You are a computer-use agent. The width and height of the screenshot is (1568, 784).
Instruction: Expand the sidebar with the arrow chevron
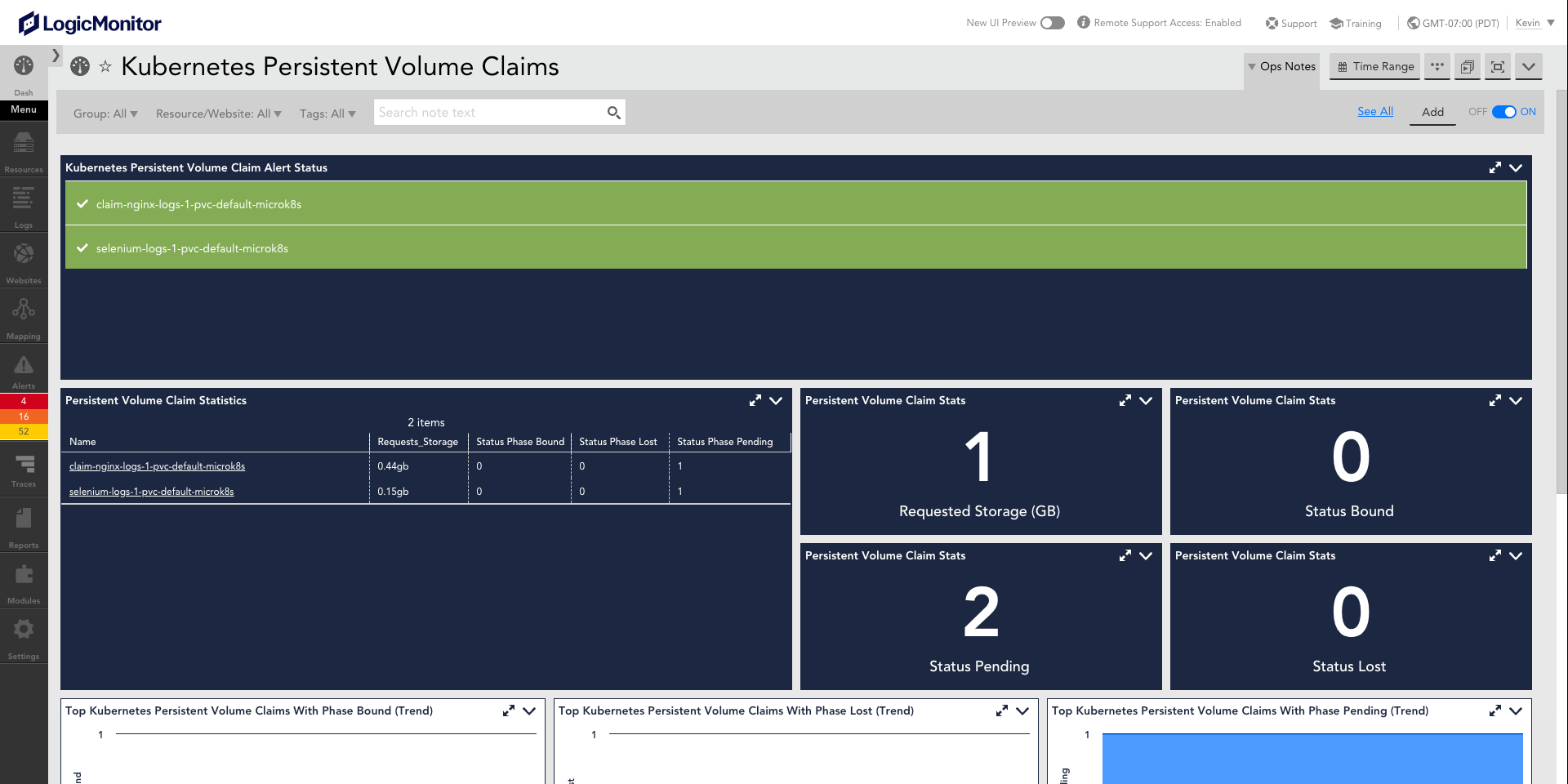coord(56,56)
